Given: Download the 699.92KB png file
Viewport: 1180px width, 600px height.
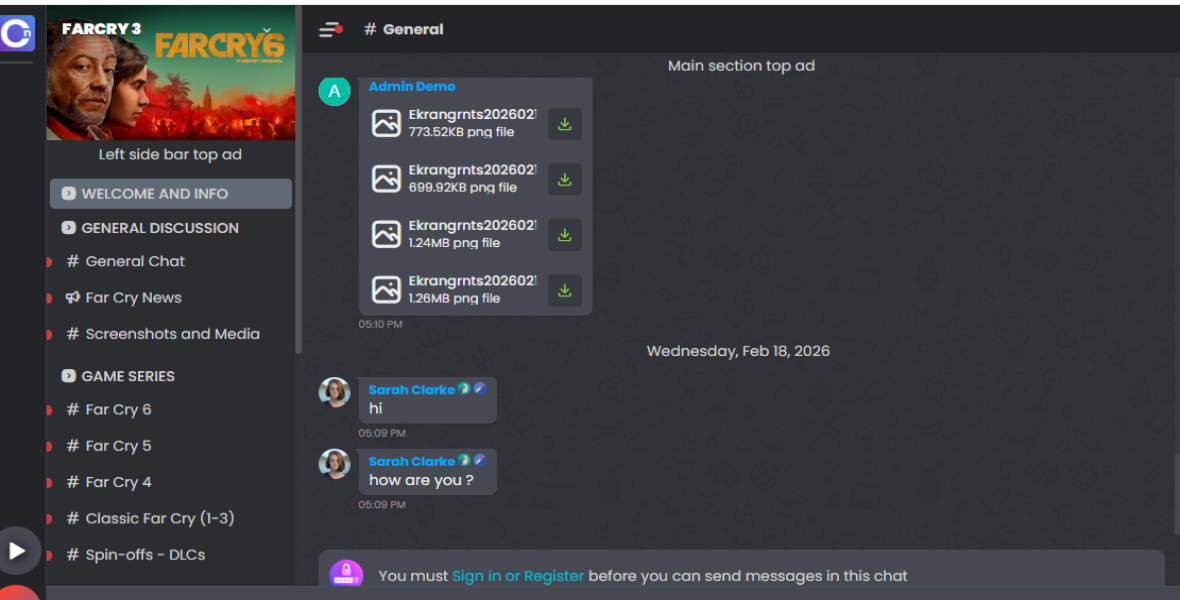Looking at the screenshot, I should click(564, 180).
